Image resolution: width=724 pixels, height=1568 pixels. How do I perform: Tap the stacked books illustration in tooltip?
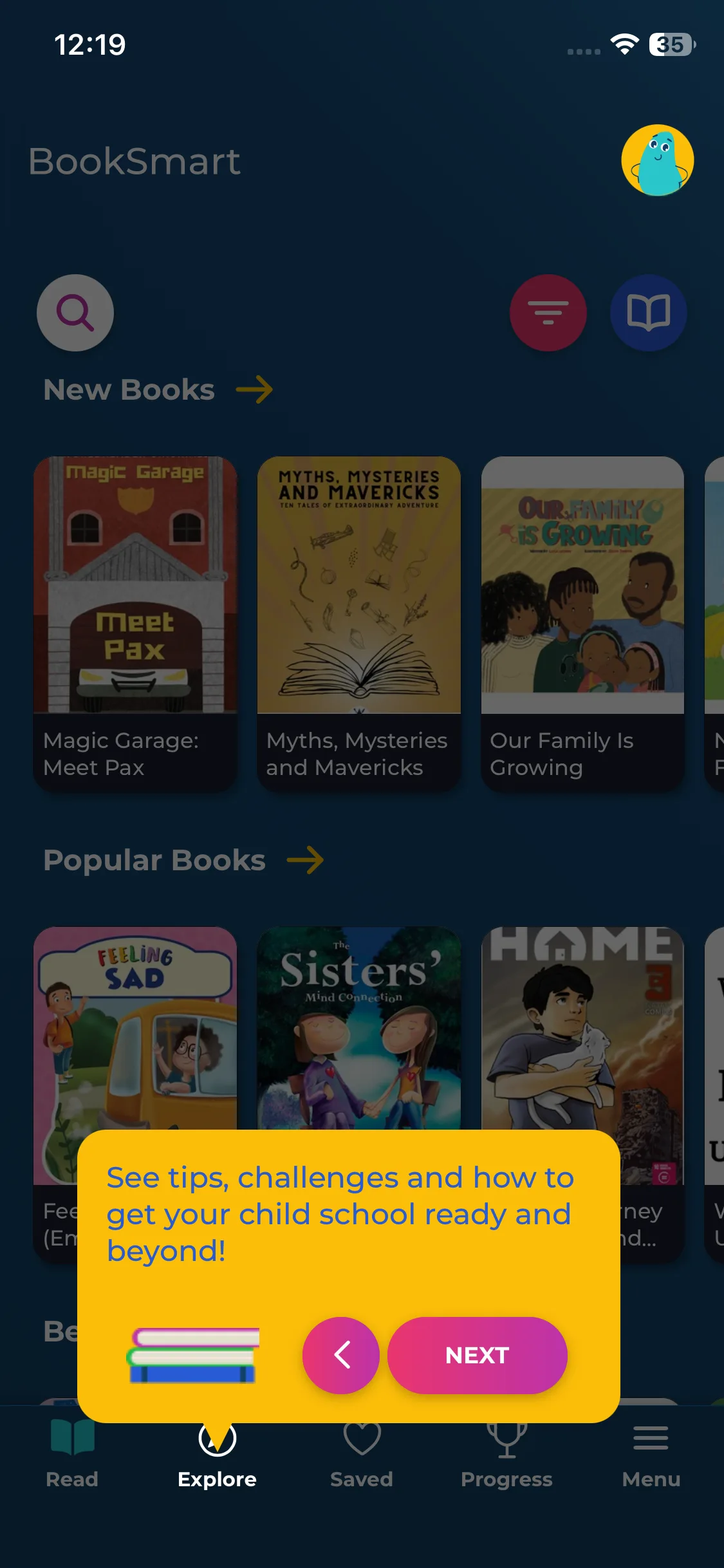coord(193,1355)
